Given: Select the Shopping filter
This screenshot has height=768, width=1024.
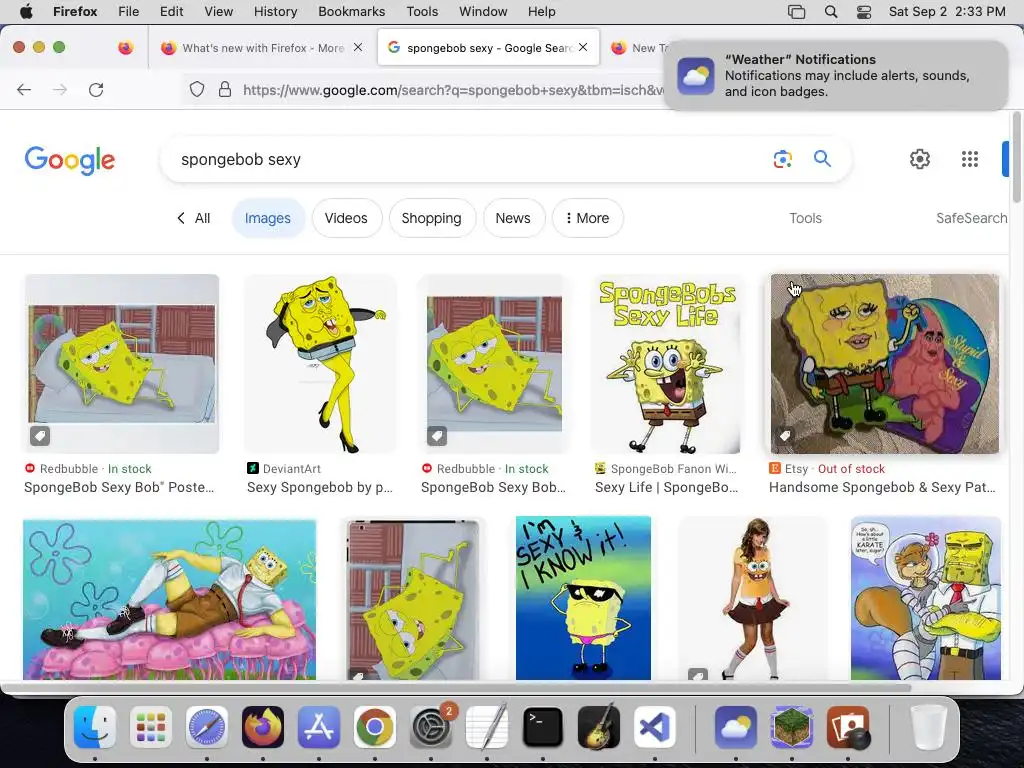Looking at the screenshot, I should click(432, 218).
